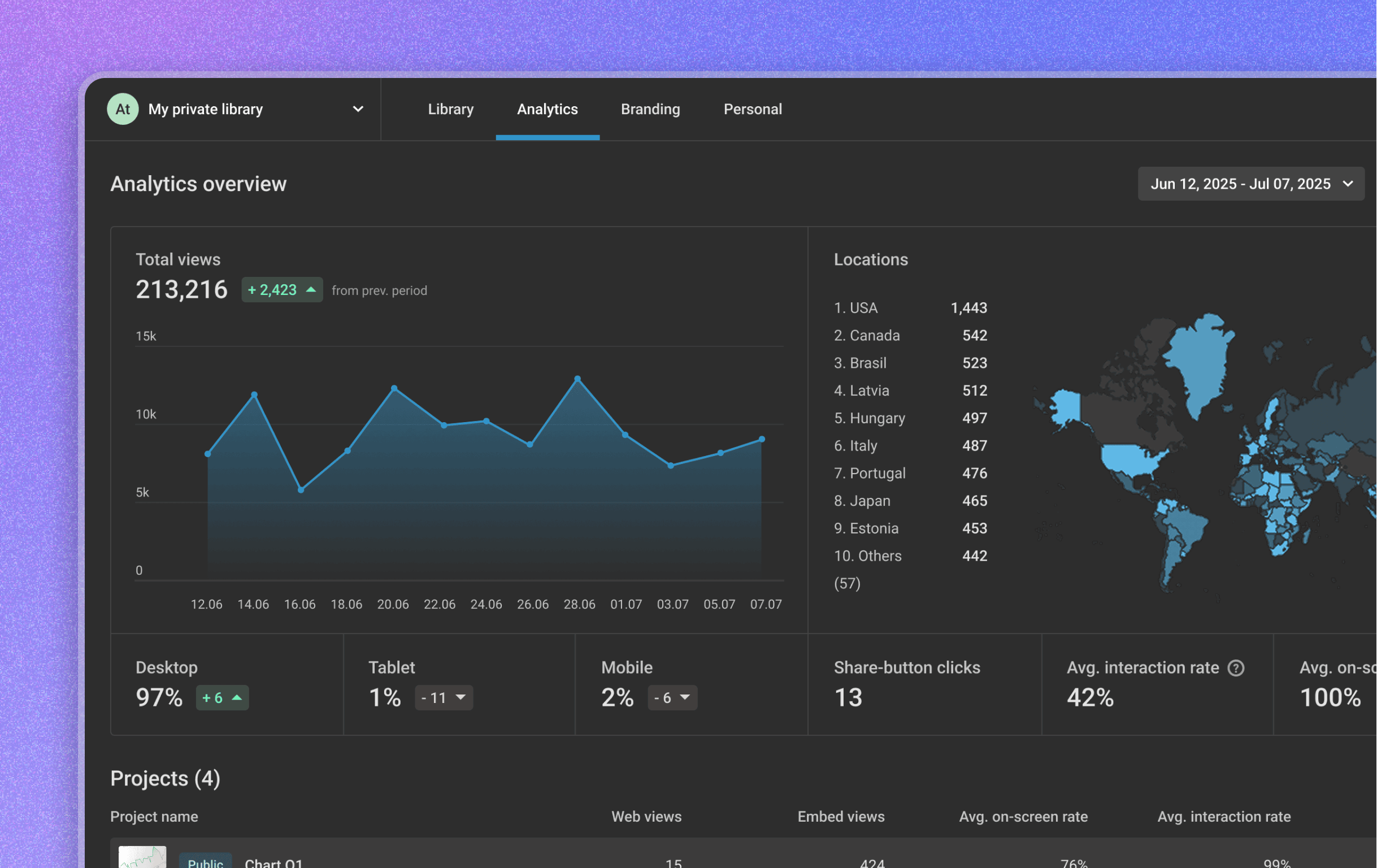The height and width of the screenshot is (868, 1377).
Task: Open the My private library dropdown chevron
Action: (358, 108)
